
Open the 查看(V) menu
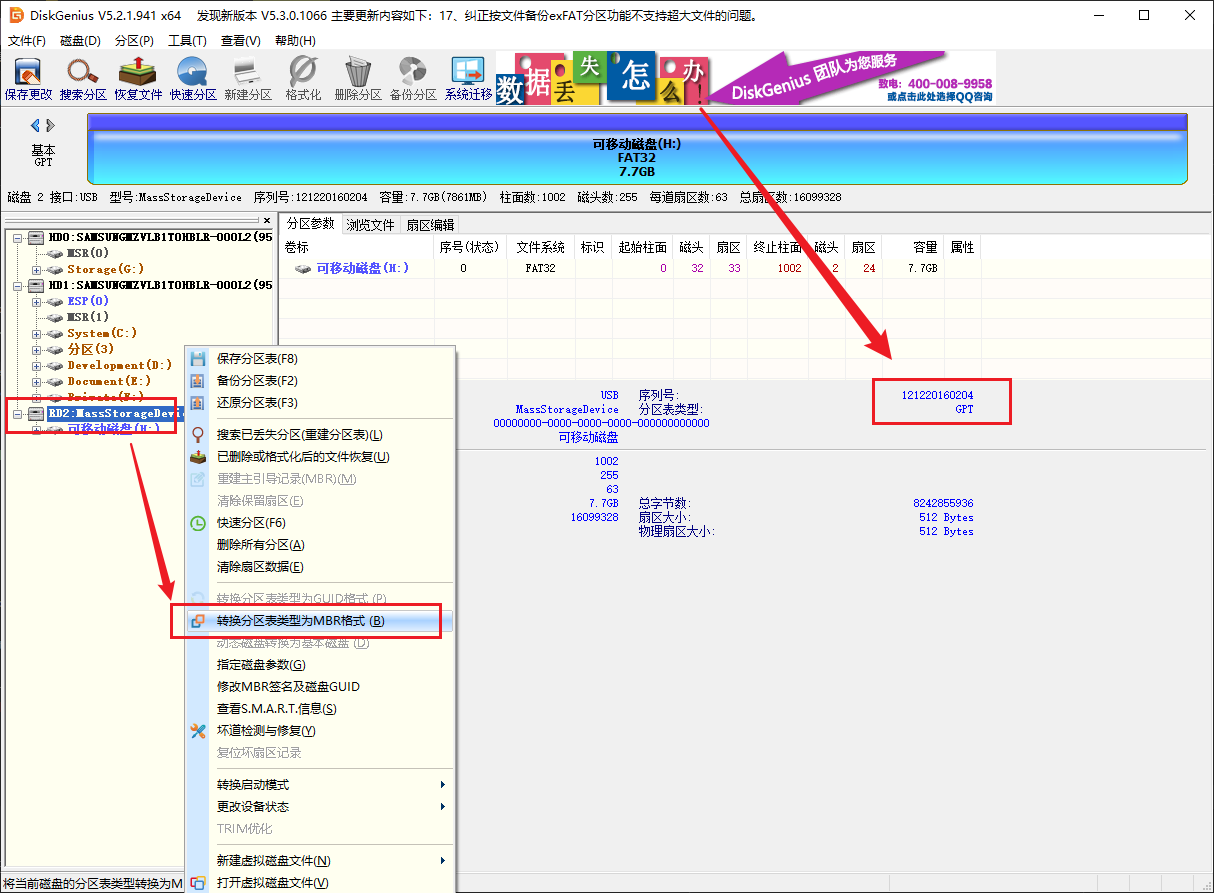click(x=241, y=40)
